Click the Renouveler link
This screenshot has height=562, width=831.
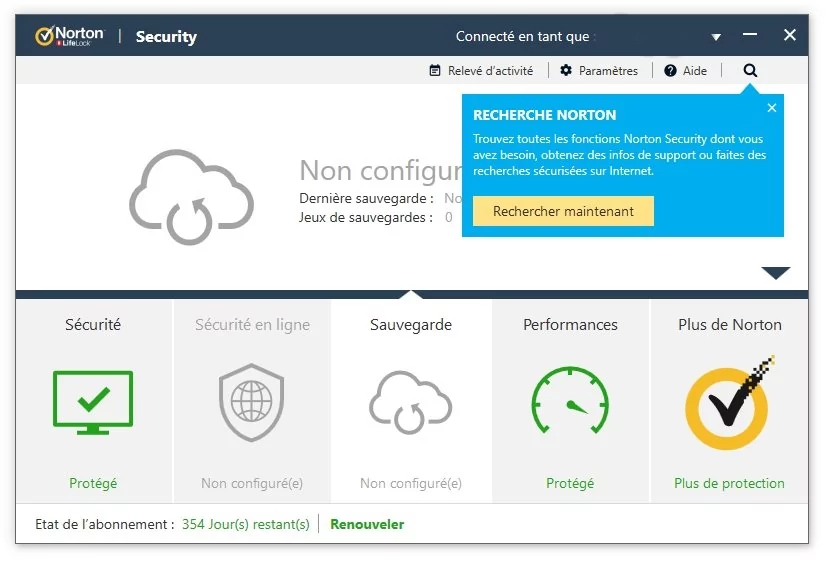[367, 524]
